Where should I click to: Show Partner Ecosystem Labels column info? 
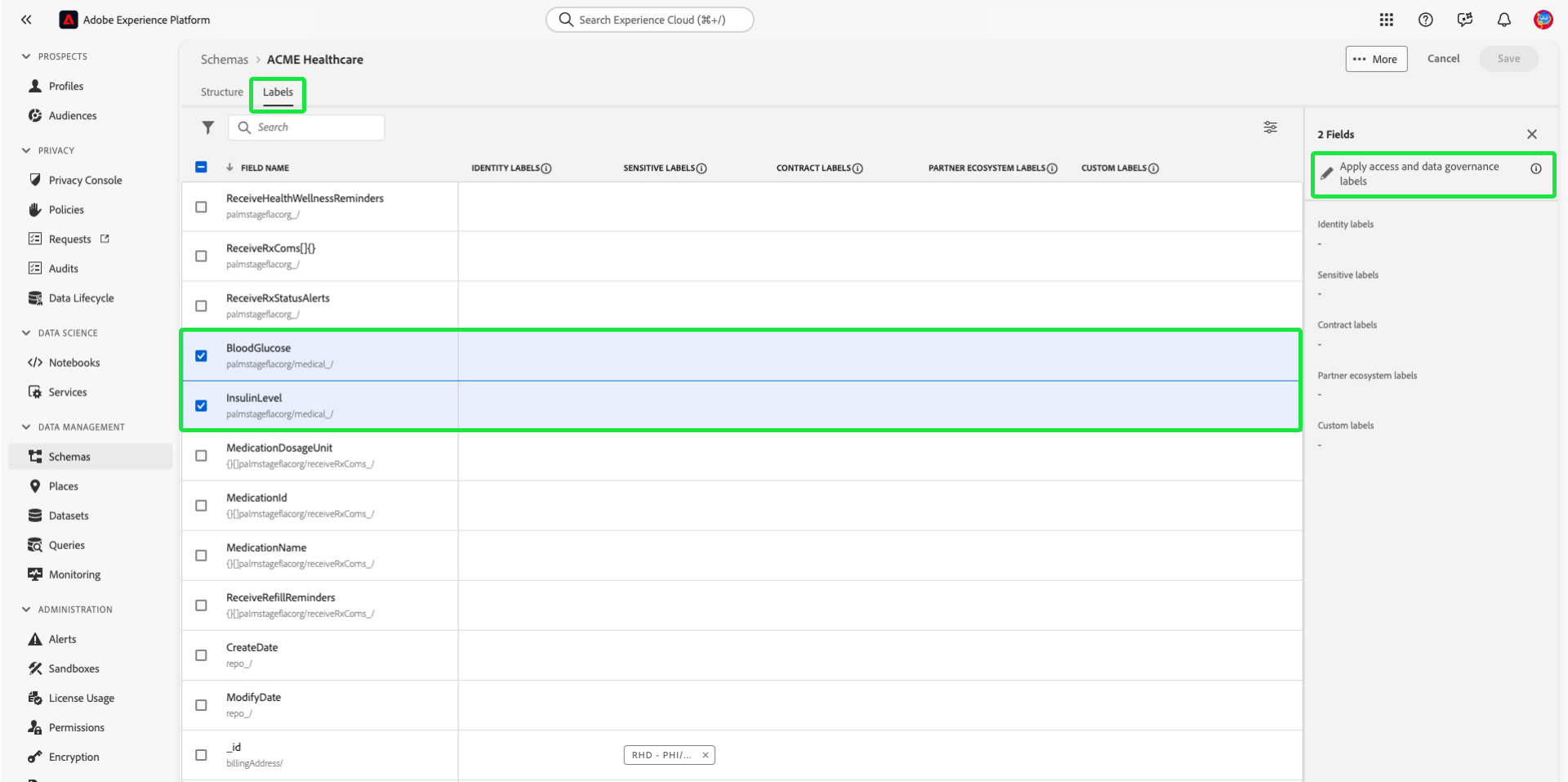pos(1052,168)
